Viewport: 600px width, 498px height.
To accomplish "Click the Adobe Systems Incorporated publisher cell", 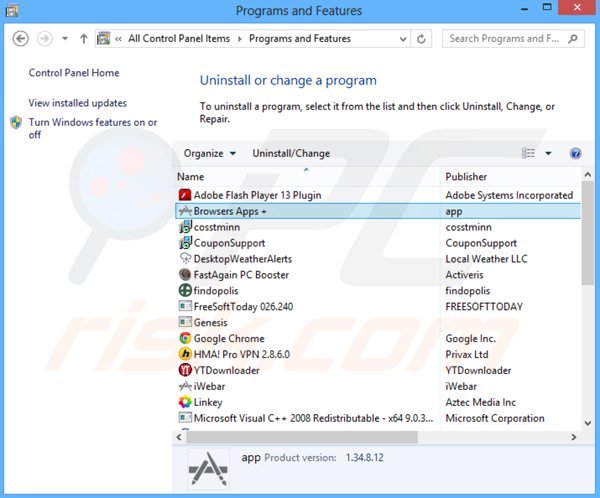I will pyautogui.click(x=509, y=195).
